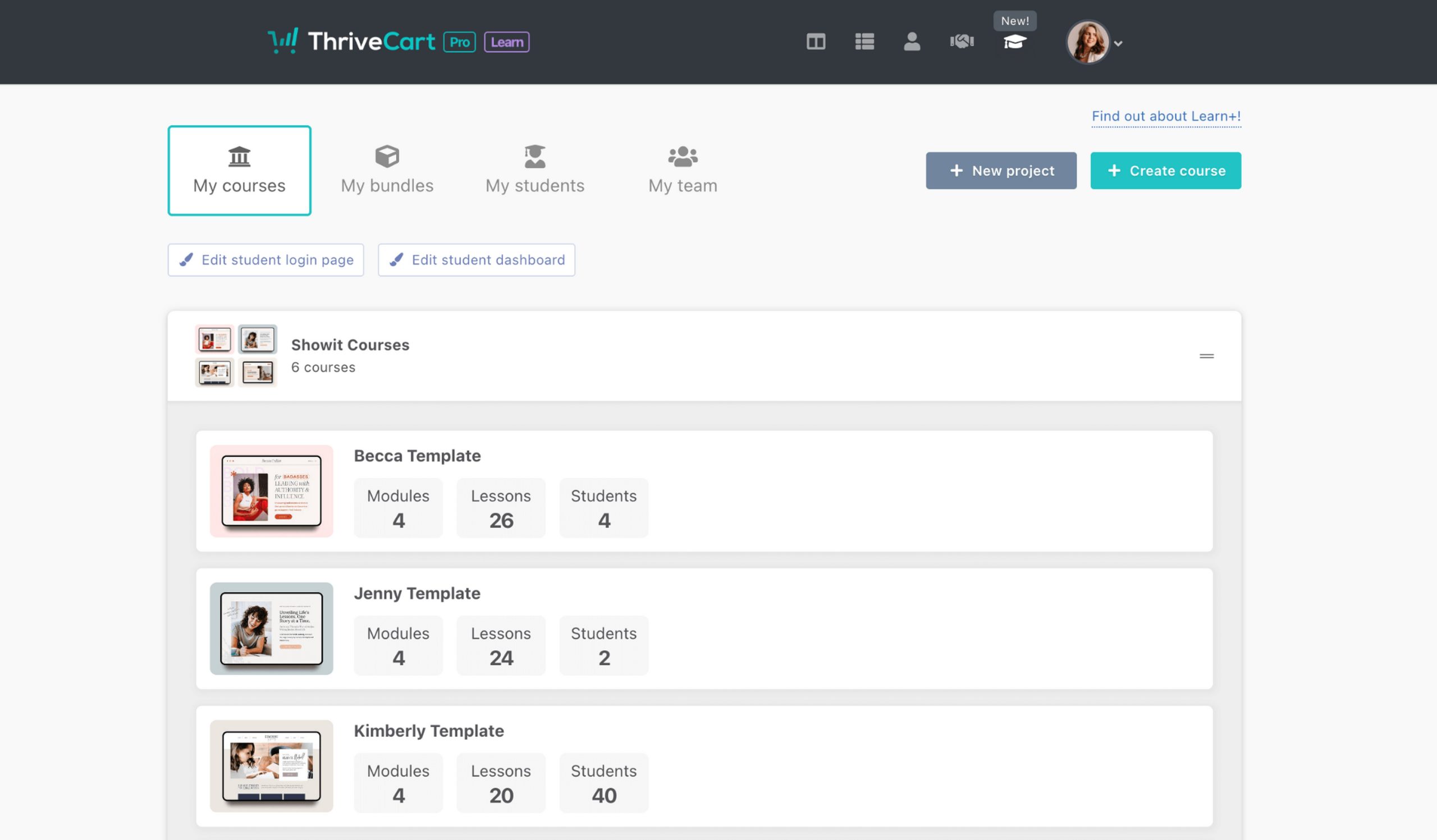Screen dimensions: 1437x840
Task: Open the dashboard columns icon in header
Action: 816,42
